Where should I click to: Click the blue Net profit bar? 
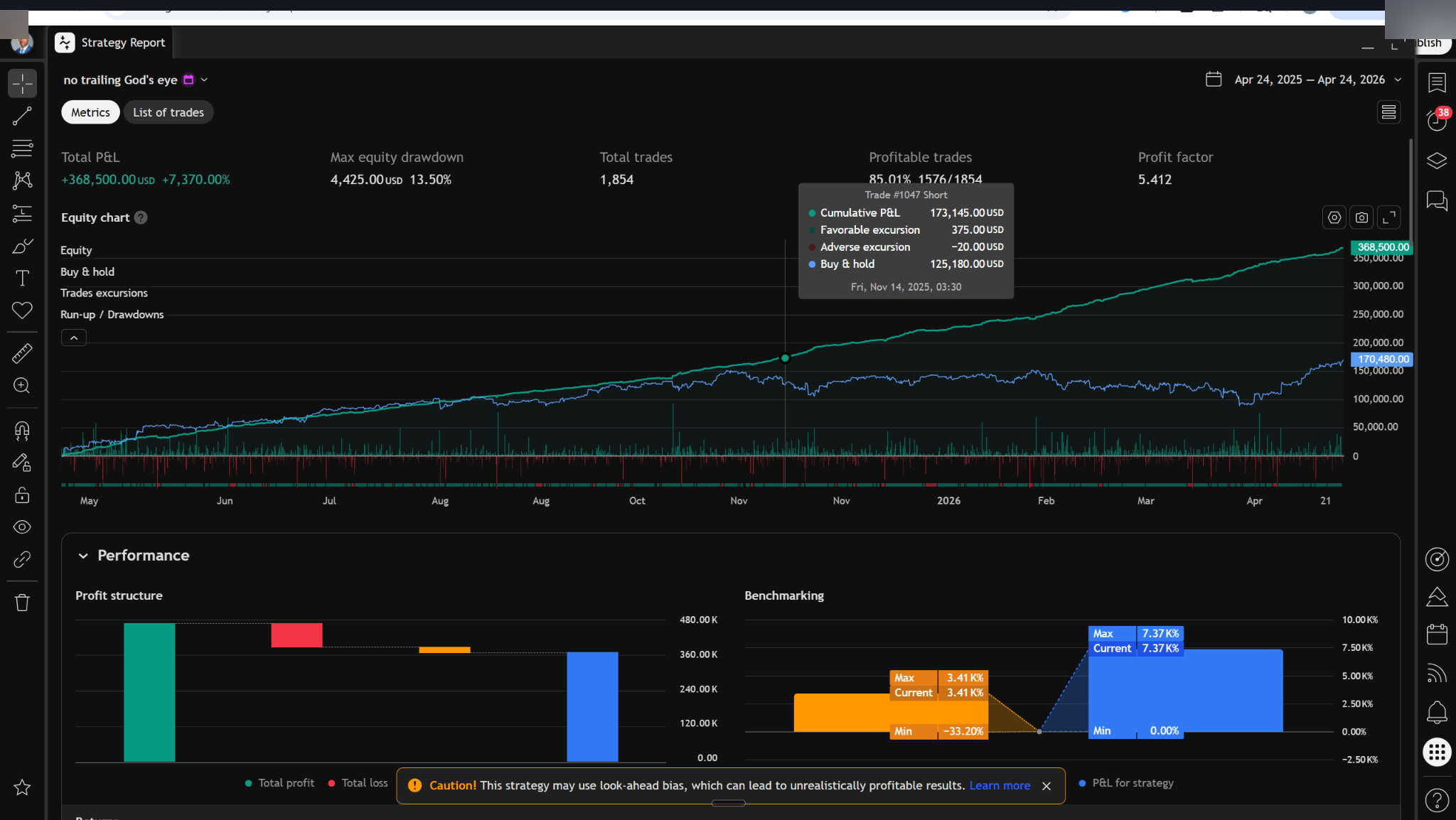click(592, 706)
